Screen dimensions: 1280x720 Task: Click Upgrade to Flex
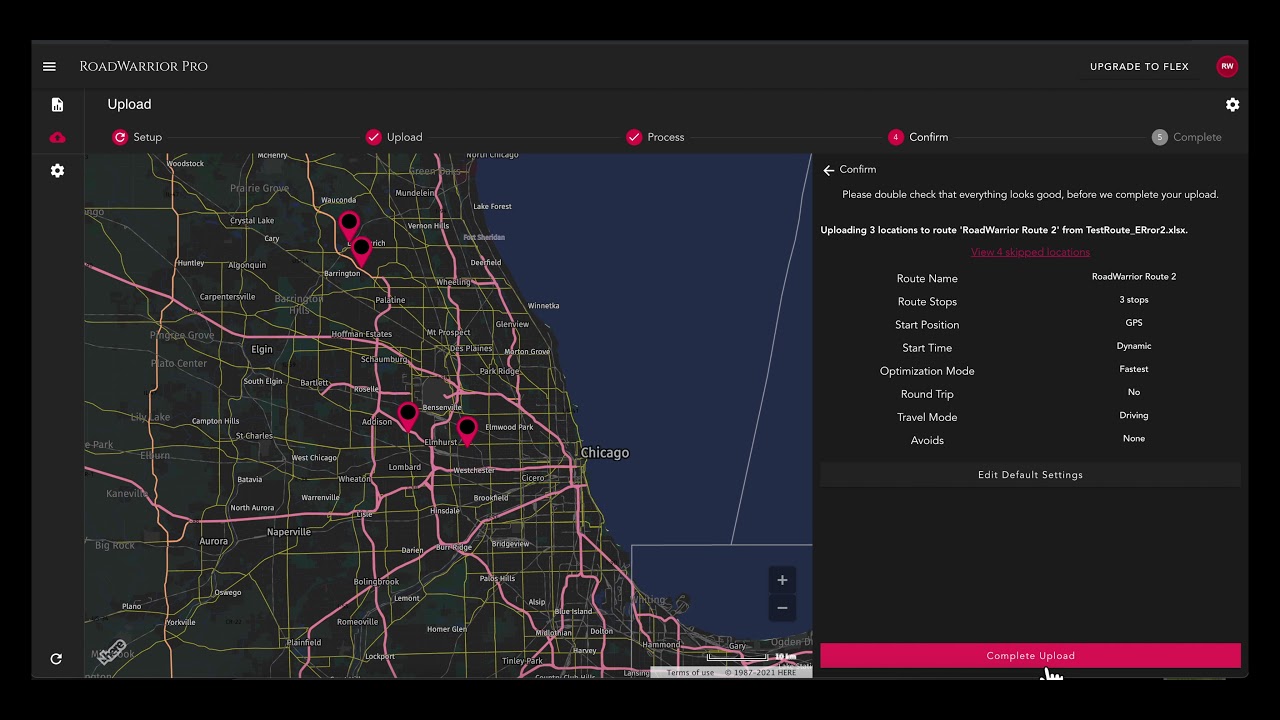[1139, 66]
